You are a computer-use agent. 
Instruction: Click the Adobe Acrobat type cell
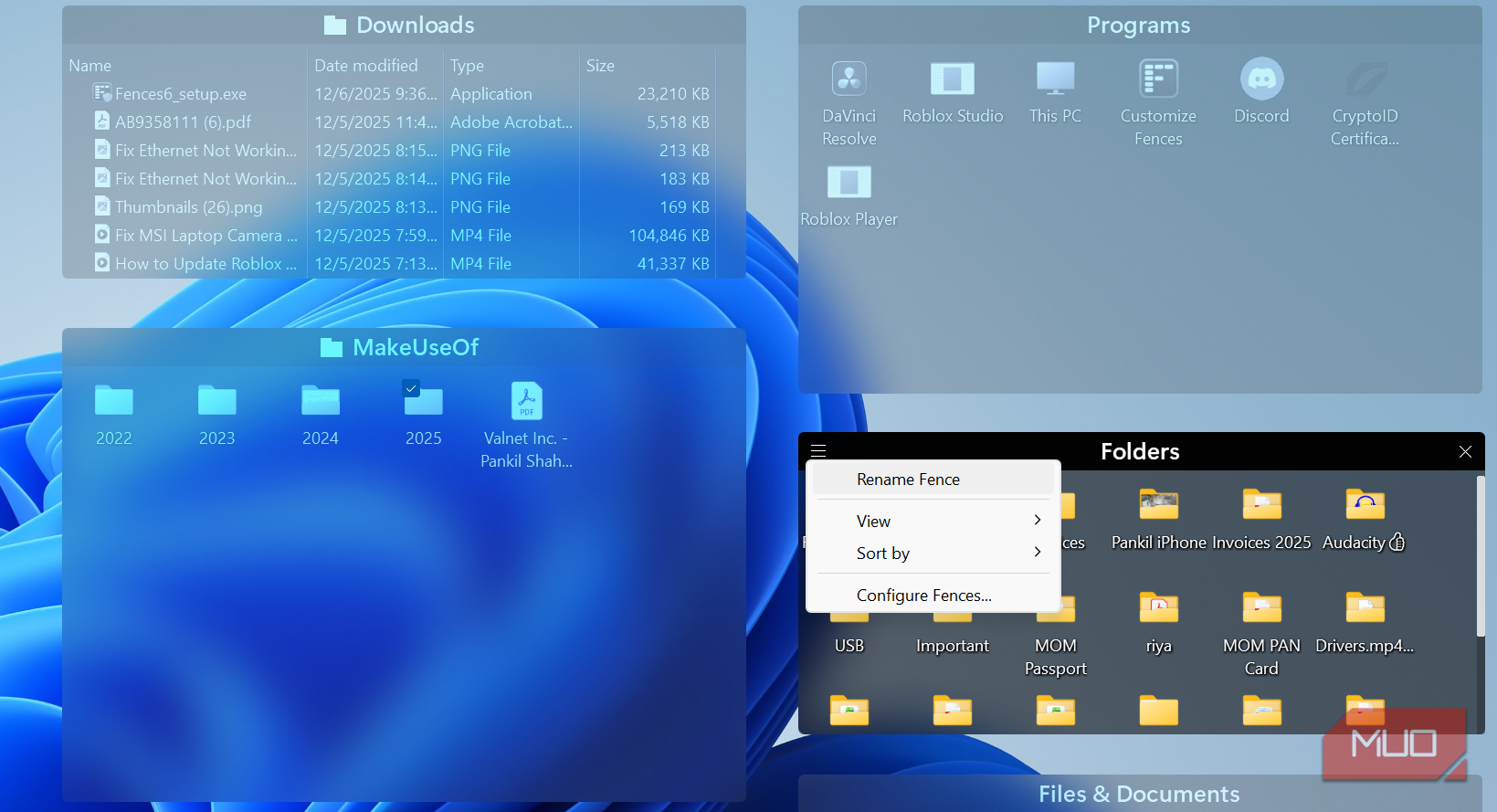[511, 122]
